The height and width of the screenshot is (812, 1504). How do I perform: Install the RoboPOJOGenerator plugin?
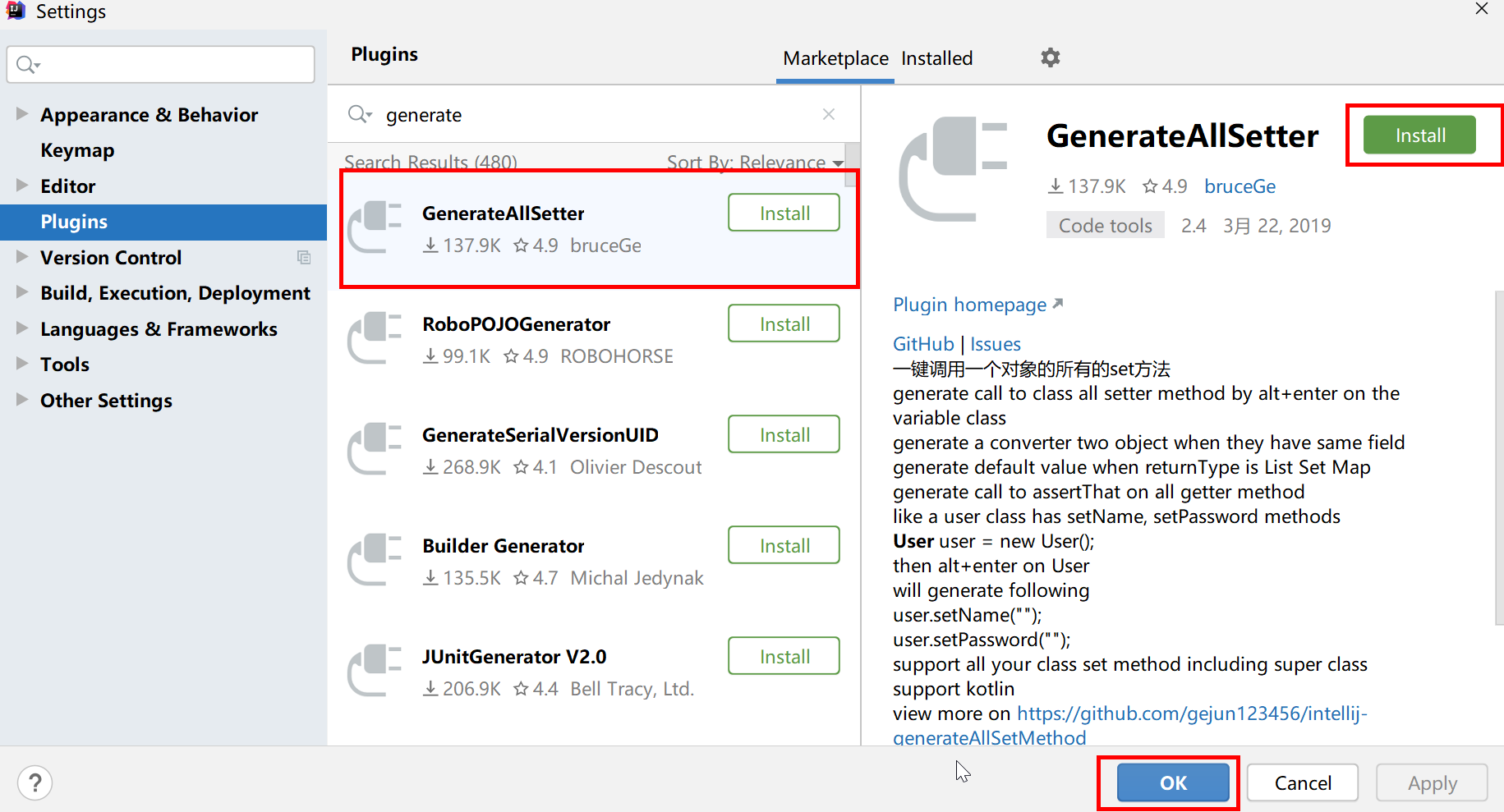784,323
